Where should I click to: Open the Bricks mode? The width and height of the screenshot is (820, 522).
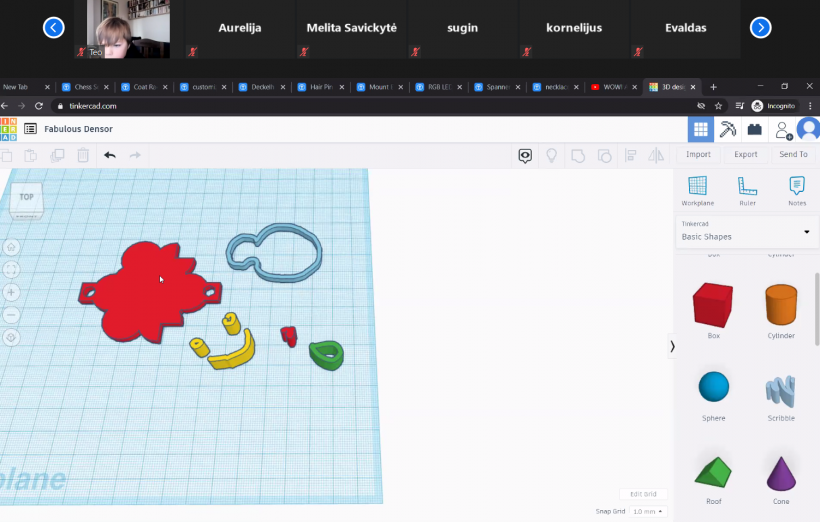coord(755,129)
